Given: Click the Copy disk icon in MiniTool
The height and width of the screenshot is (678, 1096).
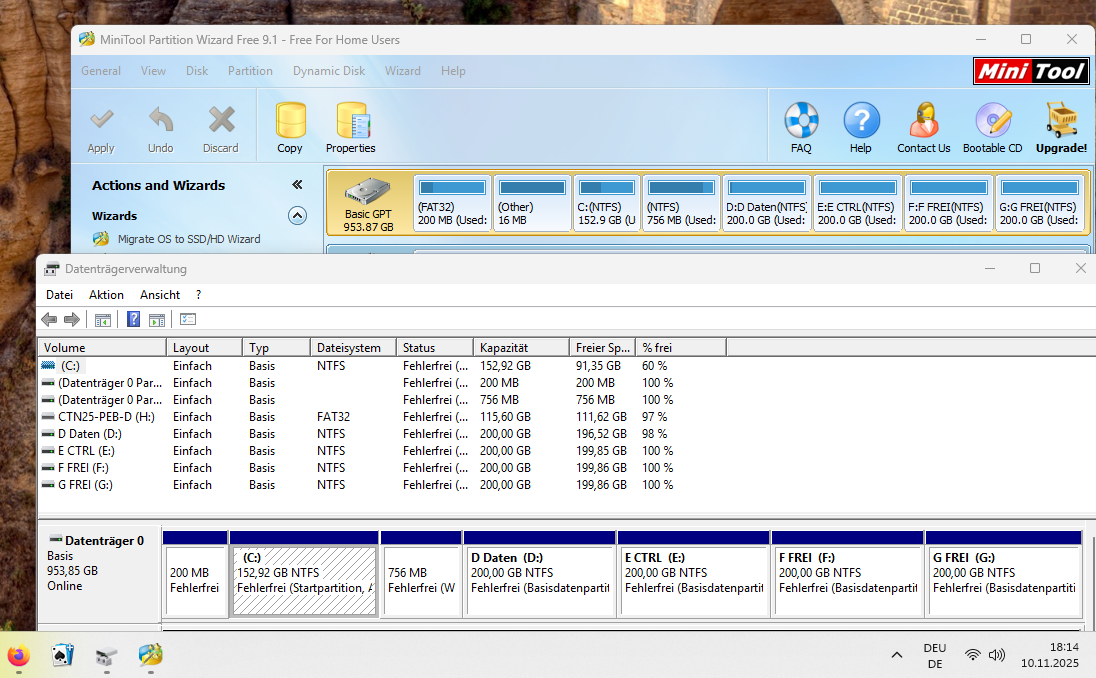Looking at the screenshot, I should pos(290,120).
